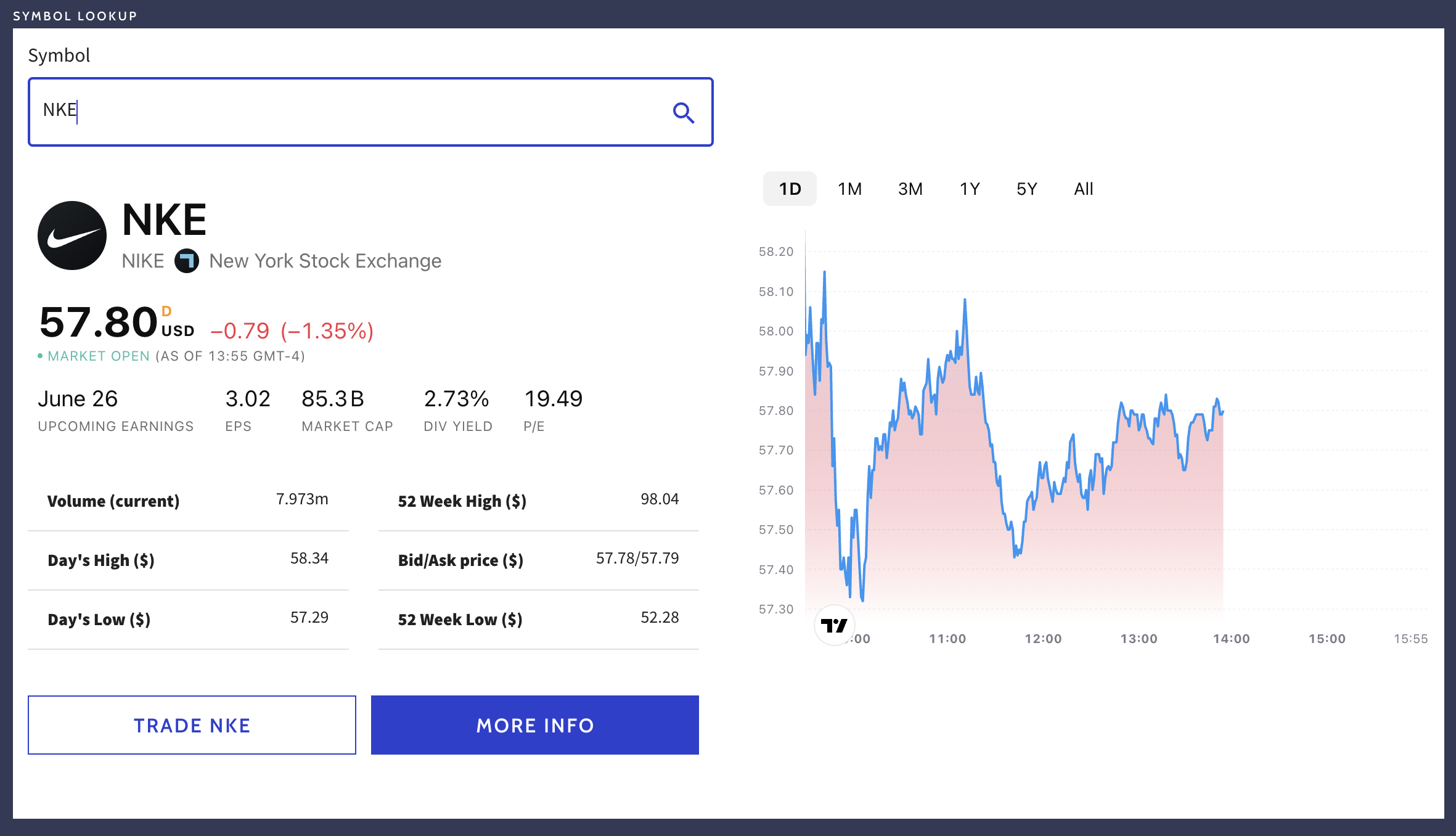Switch chart to 3M range
Screen dimensions: 1456x836
[x=910, y=189]
